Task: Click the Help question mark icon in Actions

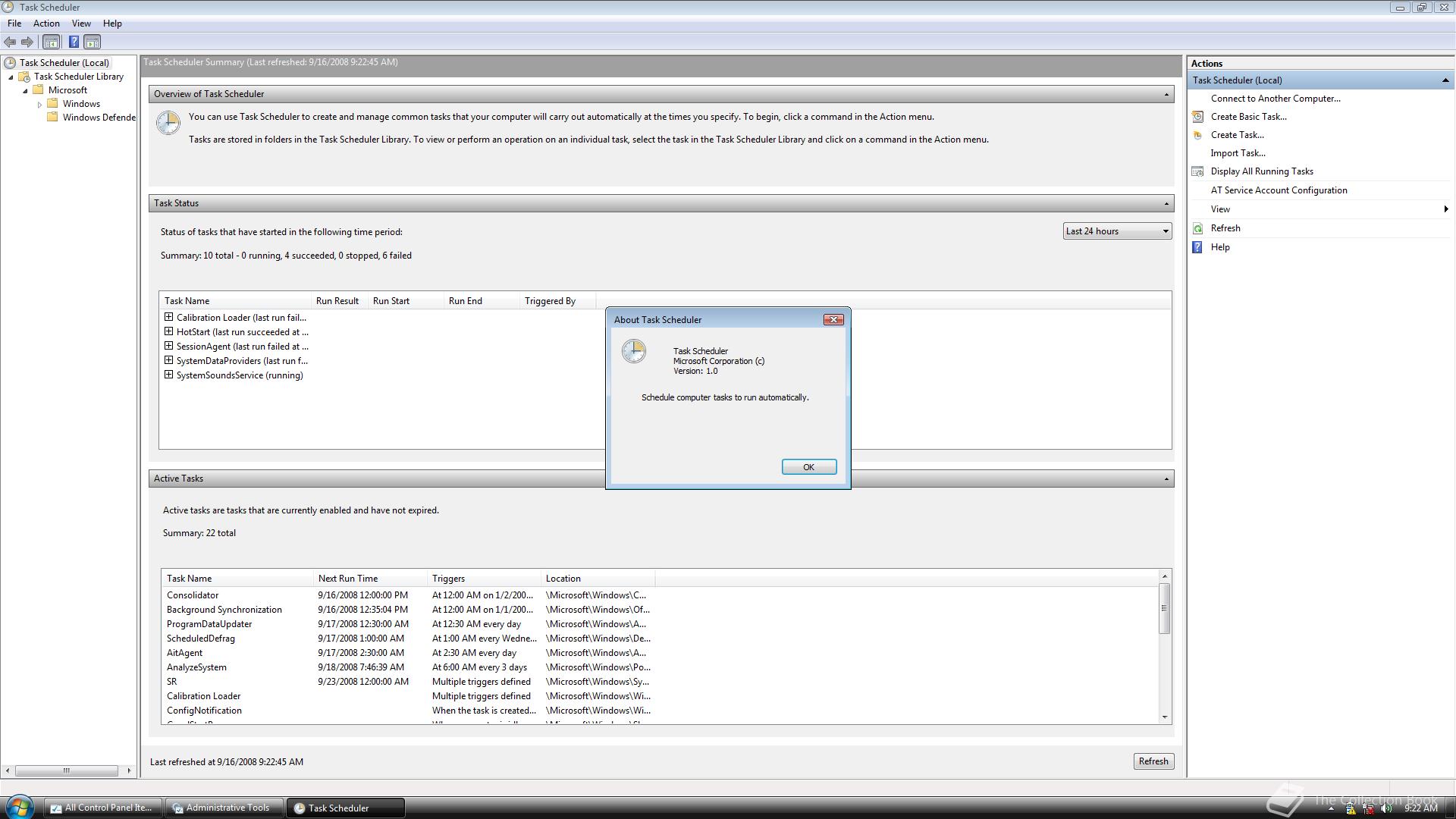Action: (1197, 247)
